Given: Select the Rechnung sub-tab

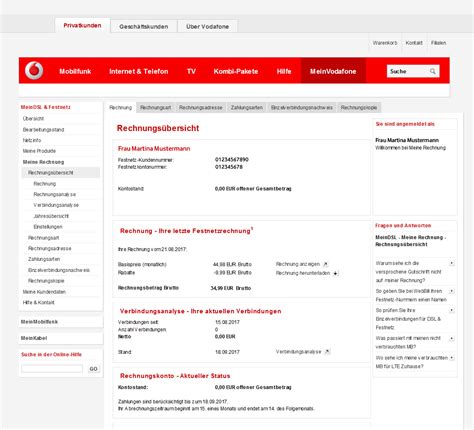Looking at the screenshot, I should click(120, 108).
